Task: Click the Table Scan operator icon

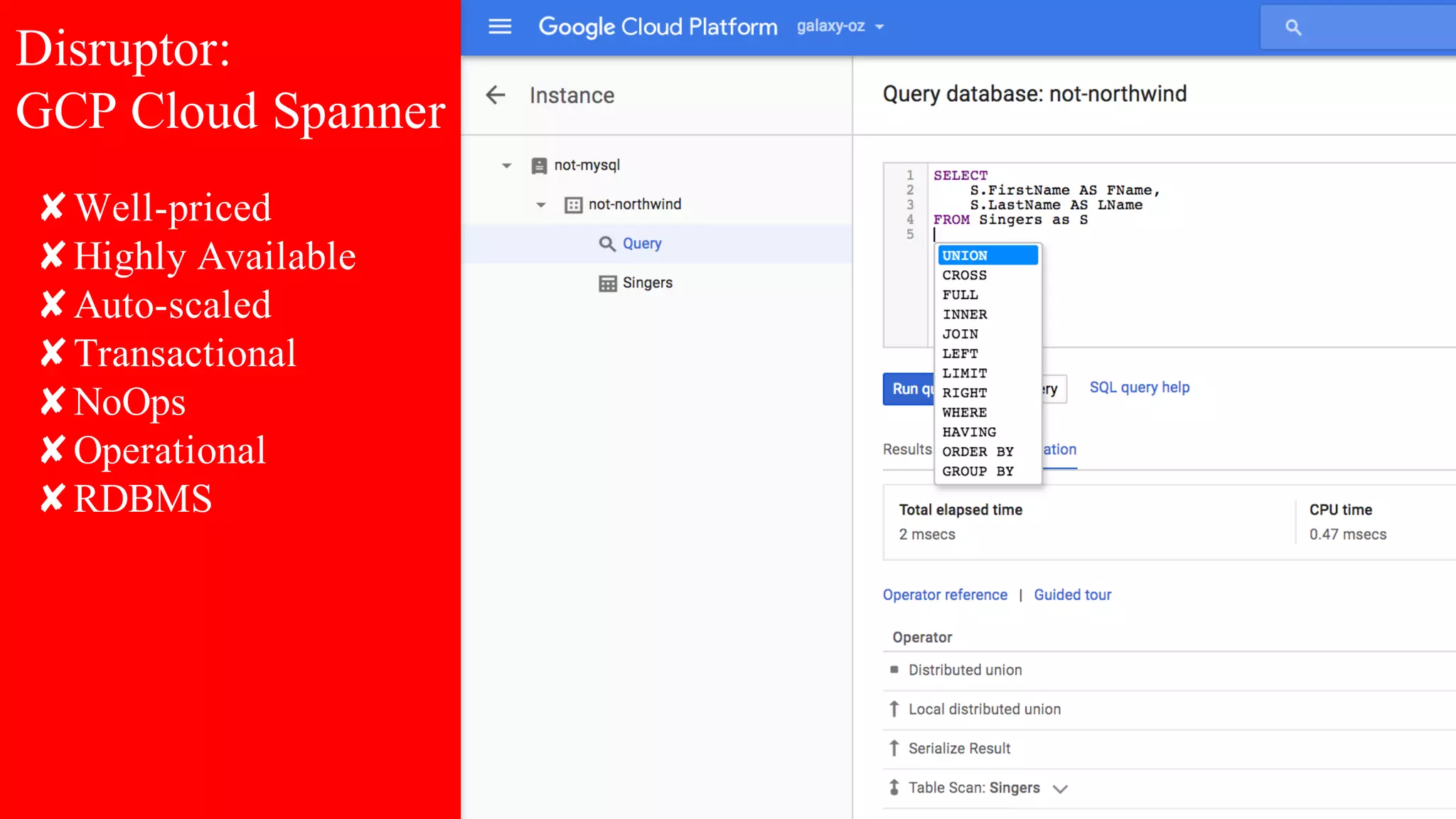Action: click(894, 787)
